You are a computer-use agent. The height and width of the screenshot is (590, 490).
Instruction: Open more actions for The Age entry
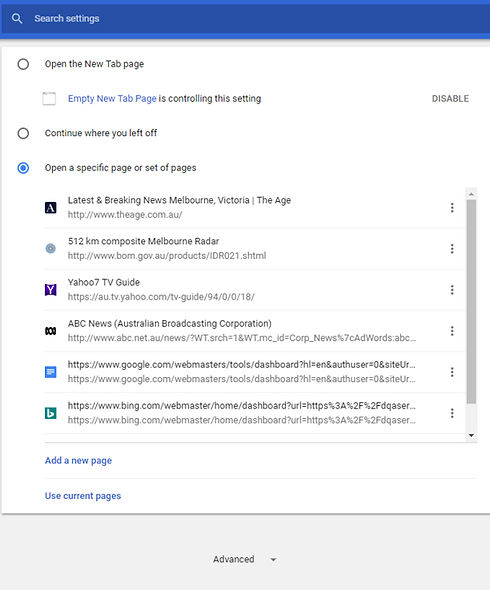pos(452,208)
